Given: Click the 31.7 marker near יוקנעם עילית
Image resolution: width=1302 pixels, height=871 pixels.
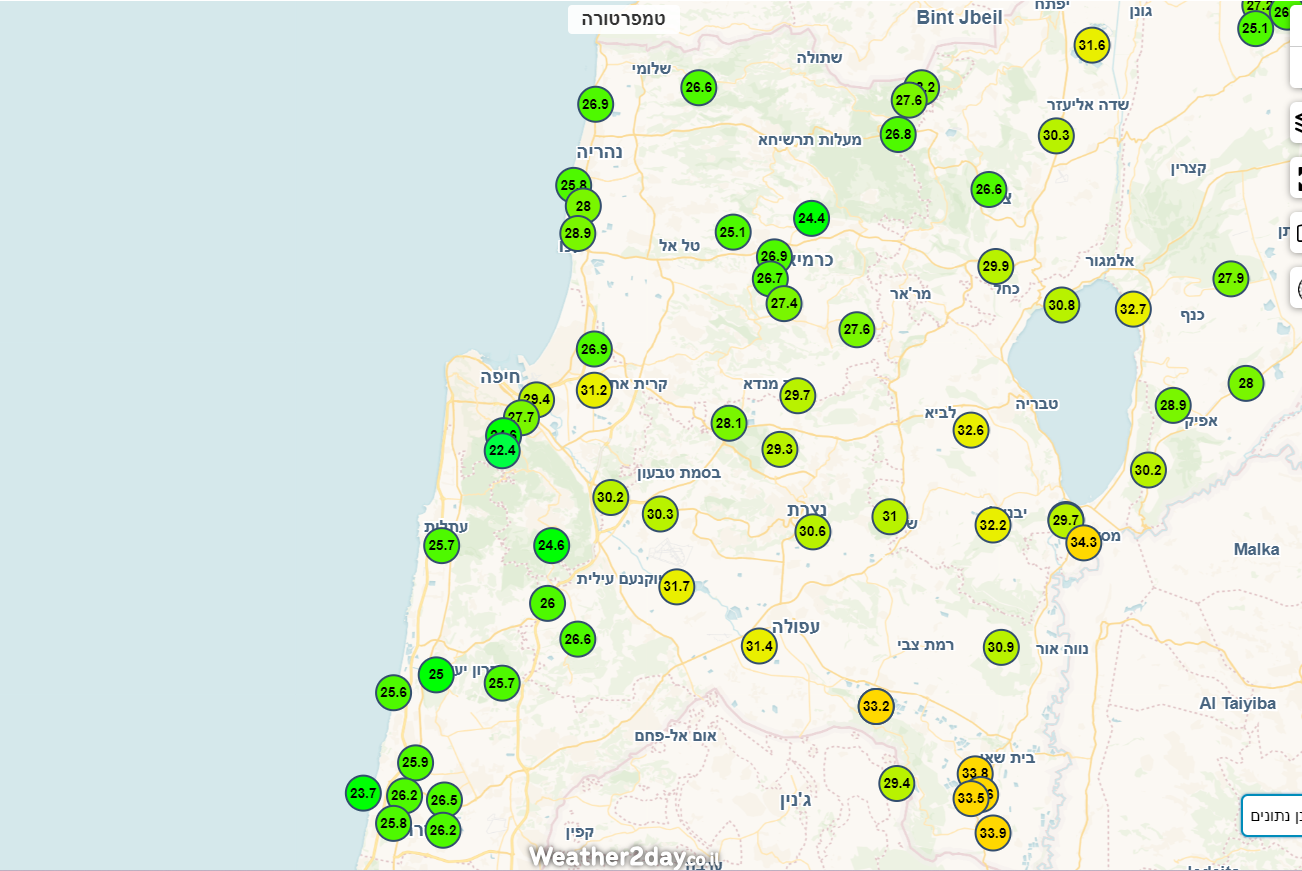Looking at the screenshot, I should point(677,586).
